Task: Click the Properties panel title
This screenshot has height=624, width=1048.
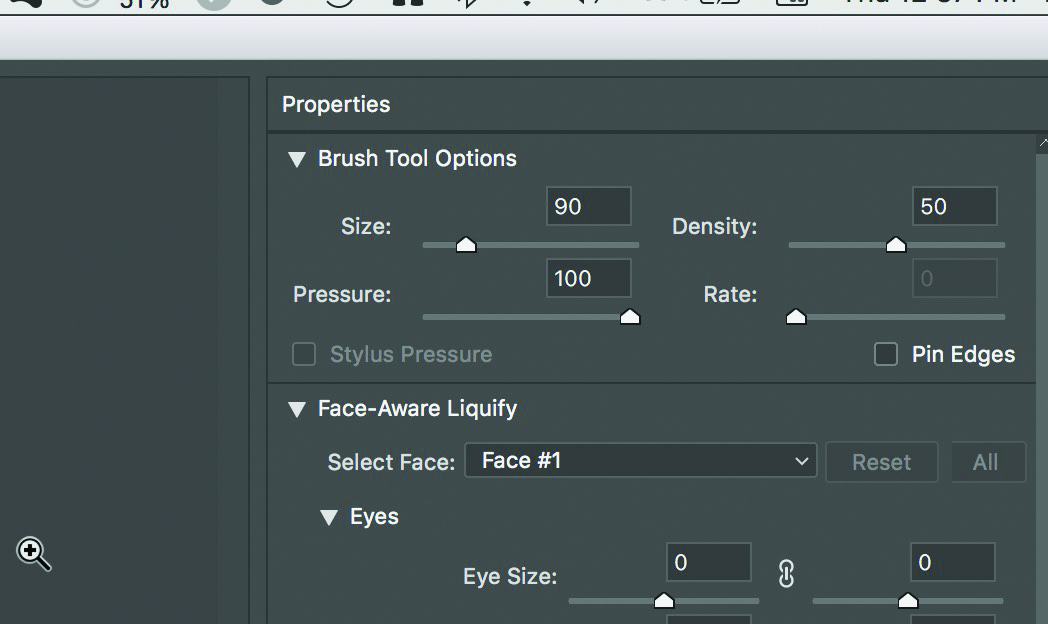Action: coord(336,105)
